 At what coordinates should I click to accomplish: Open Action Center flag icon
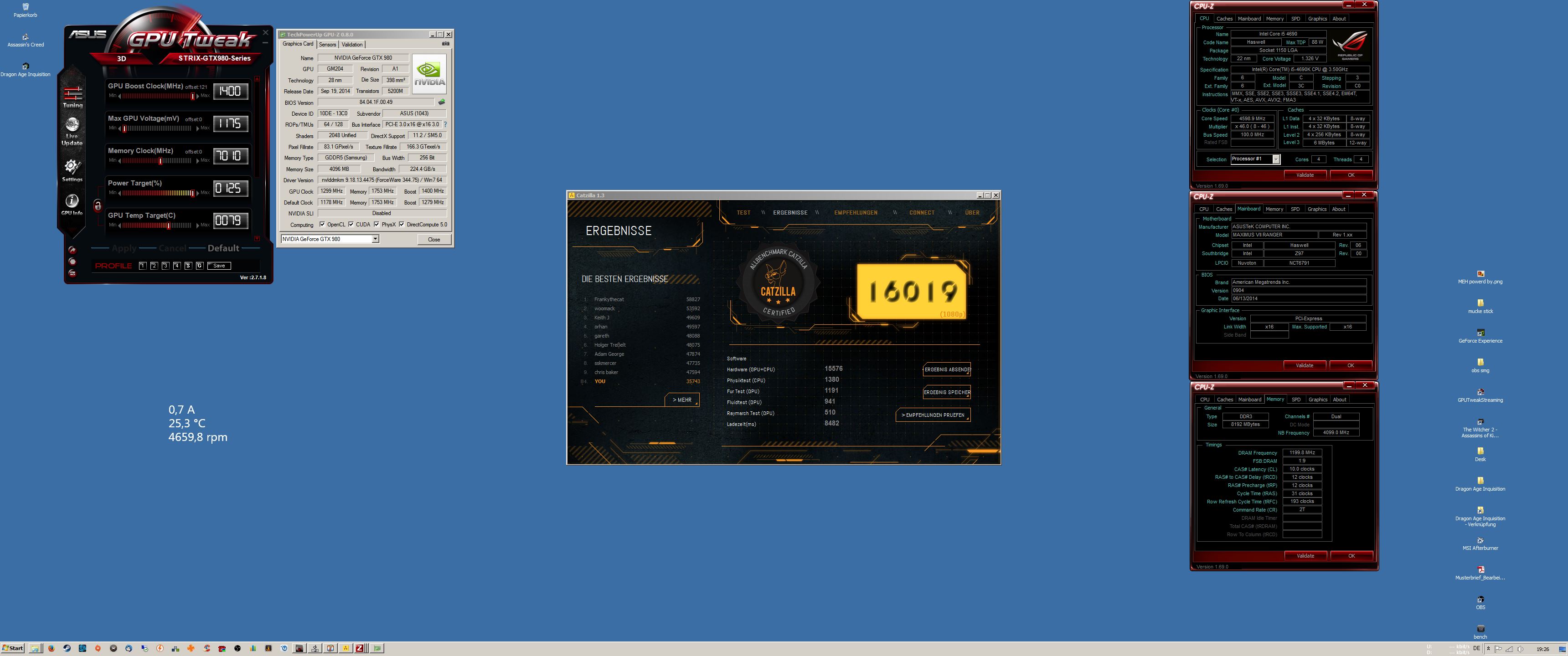[1498, 649]
